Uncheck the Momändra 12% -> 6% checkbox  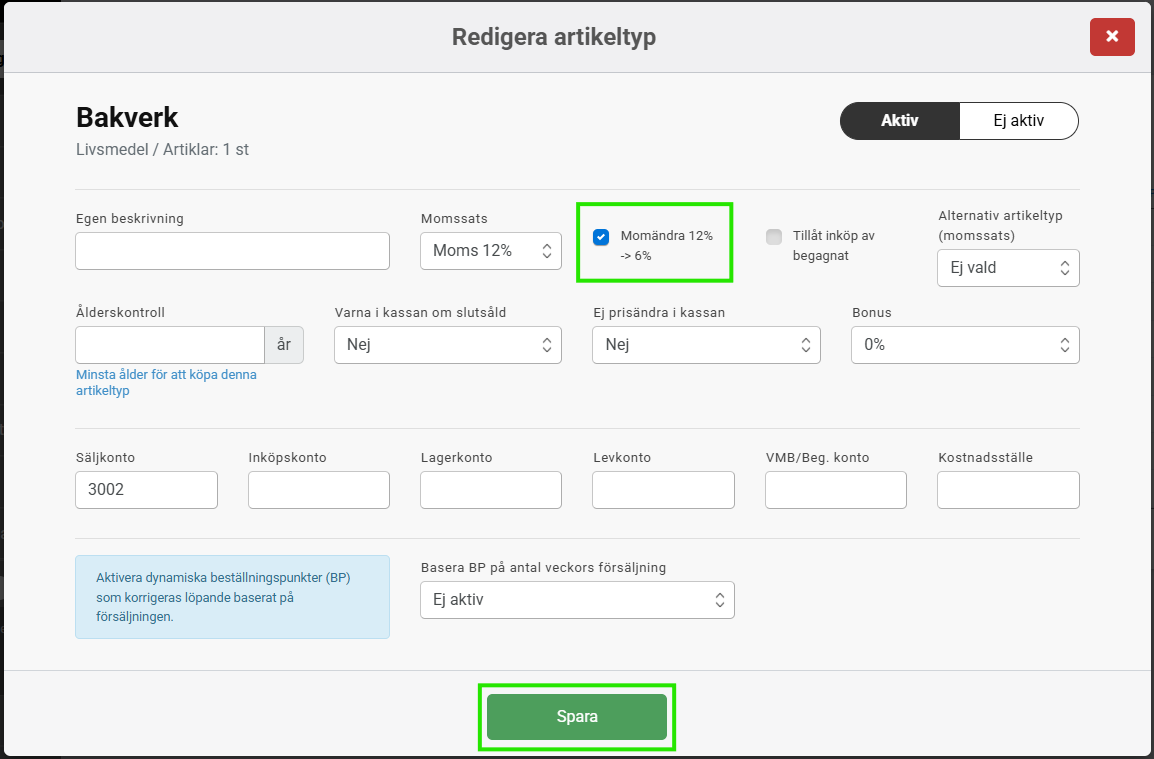pyautogui.click(x=601, y=237)
